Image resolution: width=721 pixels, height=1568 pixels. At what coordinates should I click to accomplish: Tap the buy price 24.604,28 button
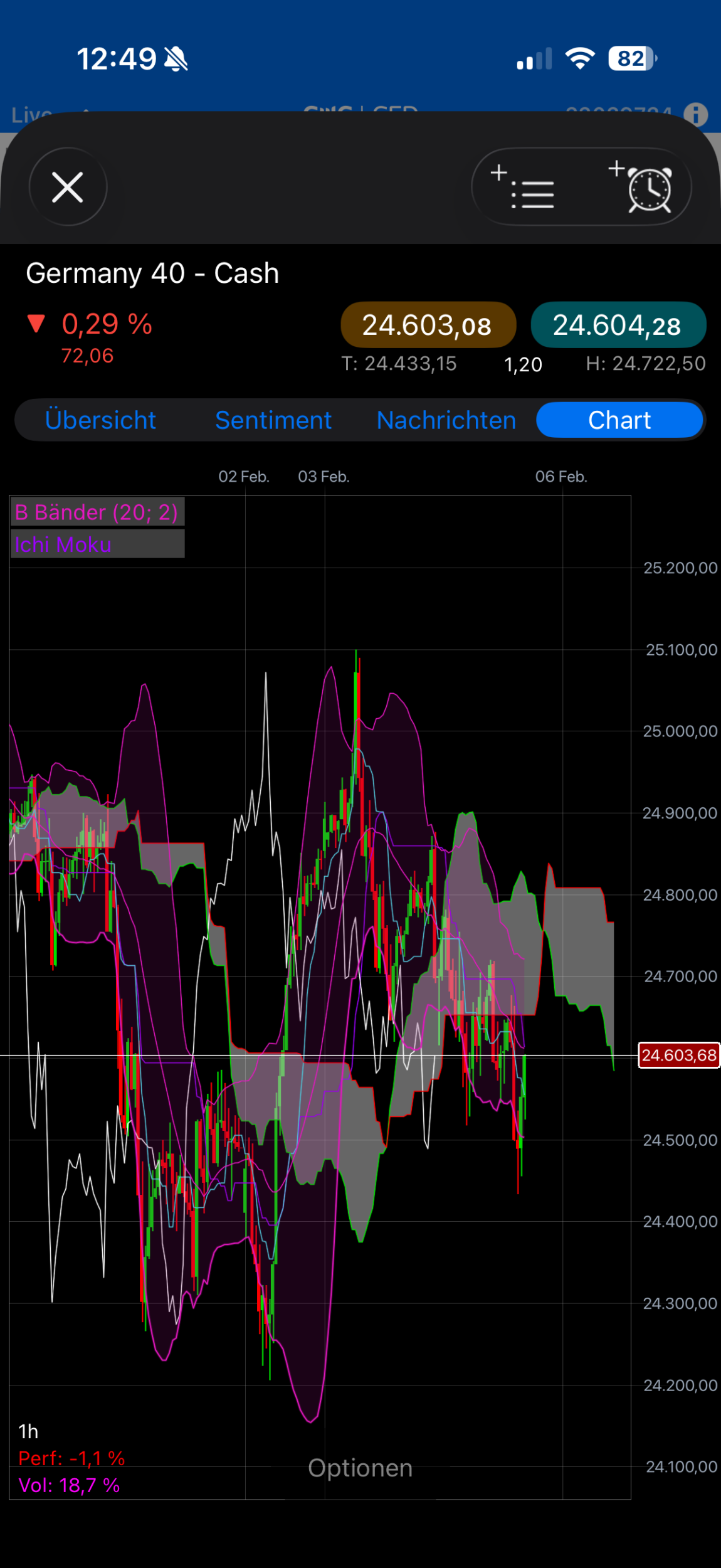[x=618, y=325]
